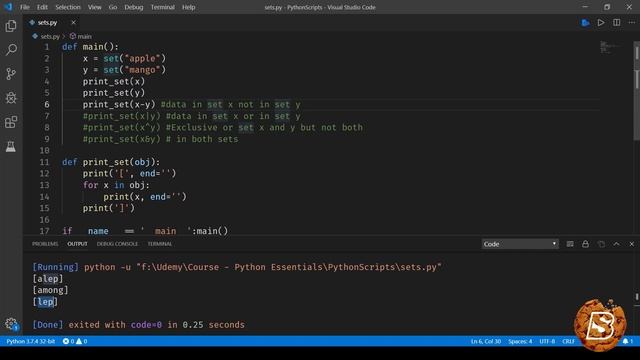640x360 pixels.
Task: Click the editor vertical scrollbar
Action: tap(636, 91)
